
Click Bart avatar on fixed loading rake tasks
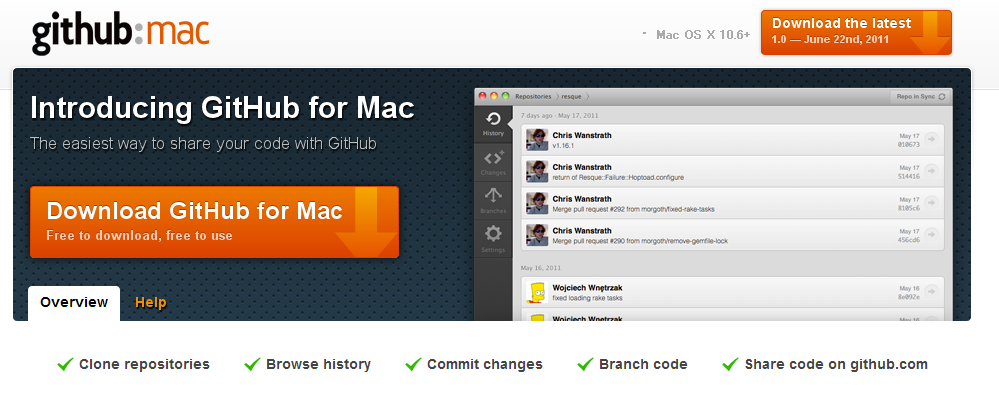(537, 292)
